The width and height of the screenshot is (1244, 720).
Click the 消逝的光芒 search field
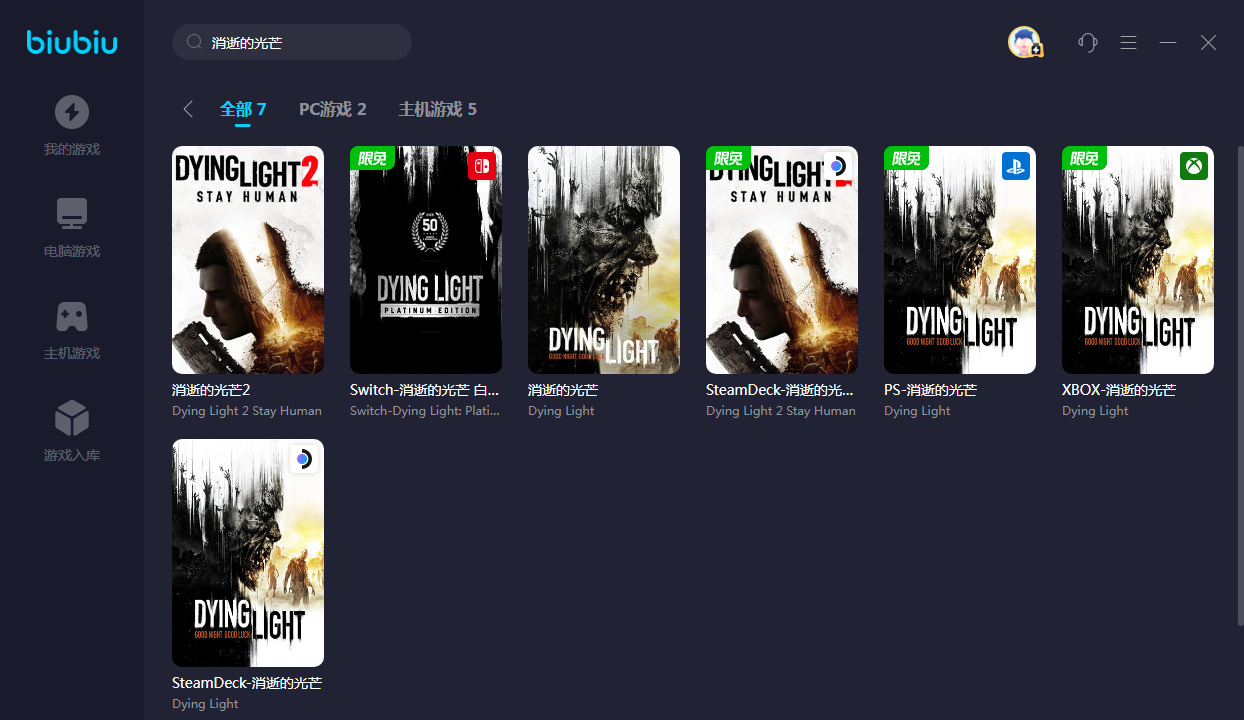(300, 43)
